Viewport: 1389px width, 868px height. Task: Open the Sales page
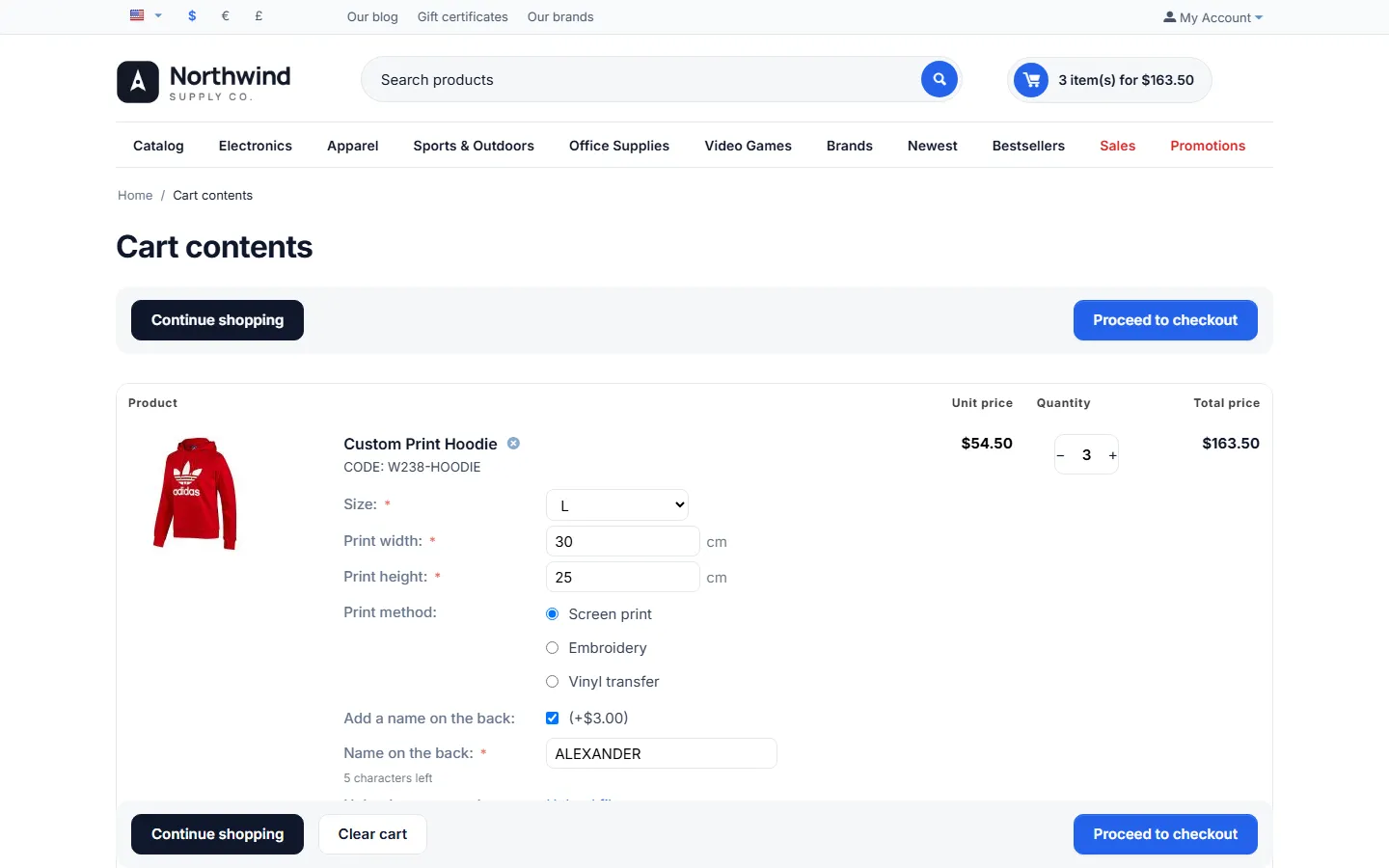(1118, 146)
